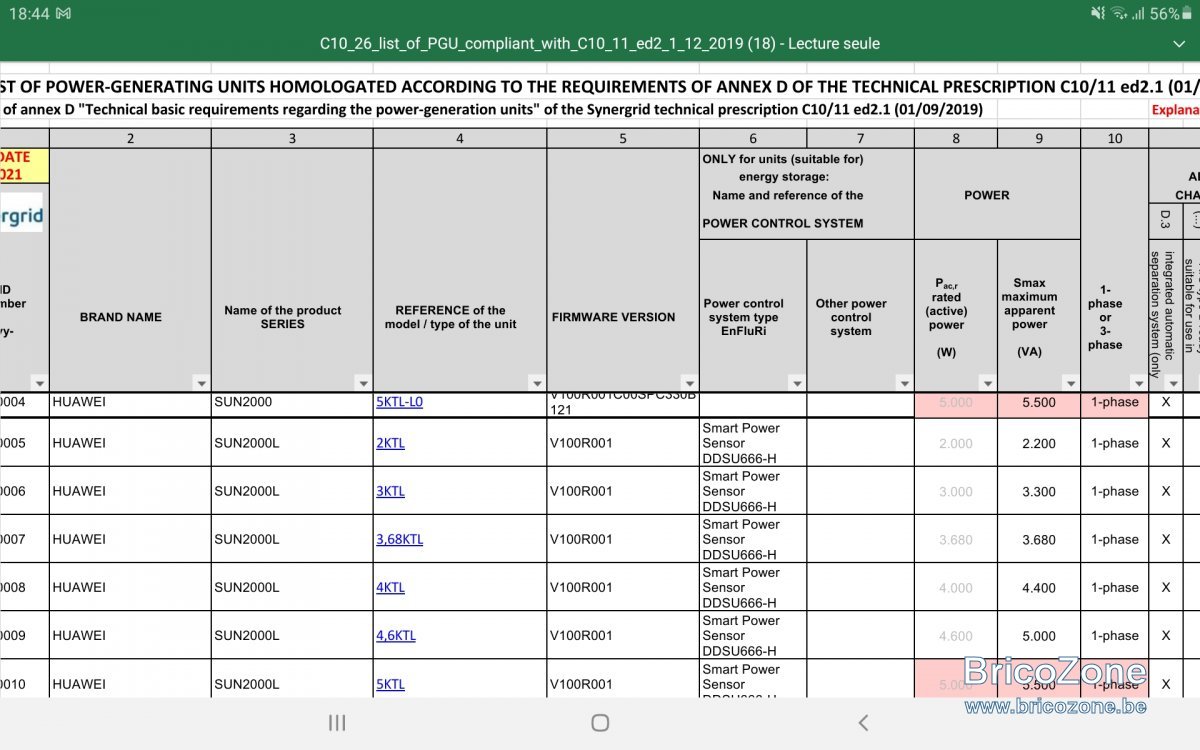Open the 3KTL model link
Screen dimensions: 1200x750
[x=390, y=491]
